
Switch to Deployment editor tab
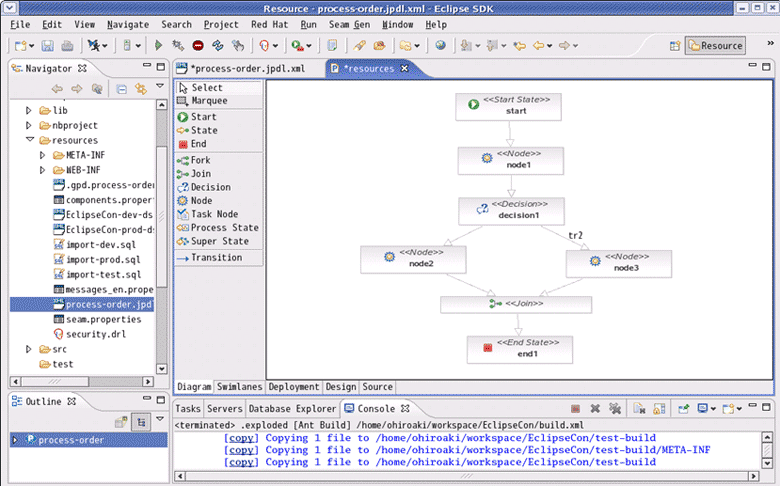tap(294, 387)
